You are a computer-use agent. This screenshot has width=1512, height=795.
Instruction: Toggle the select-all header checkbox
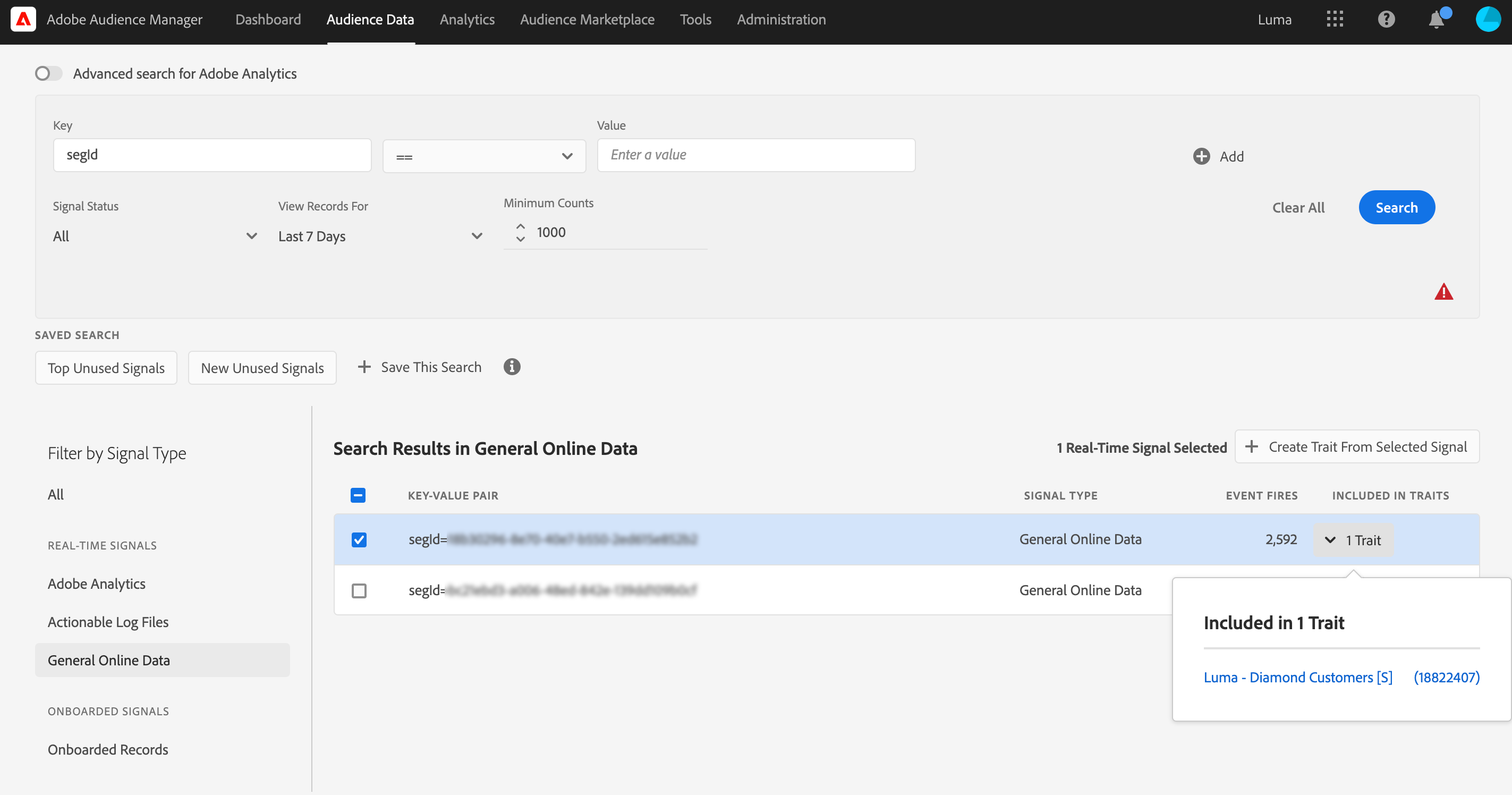tap(358, 496)
